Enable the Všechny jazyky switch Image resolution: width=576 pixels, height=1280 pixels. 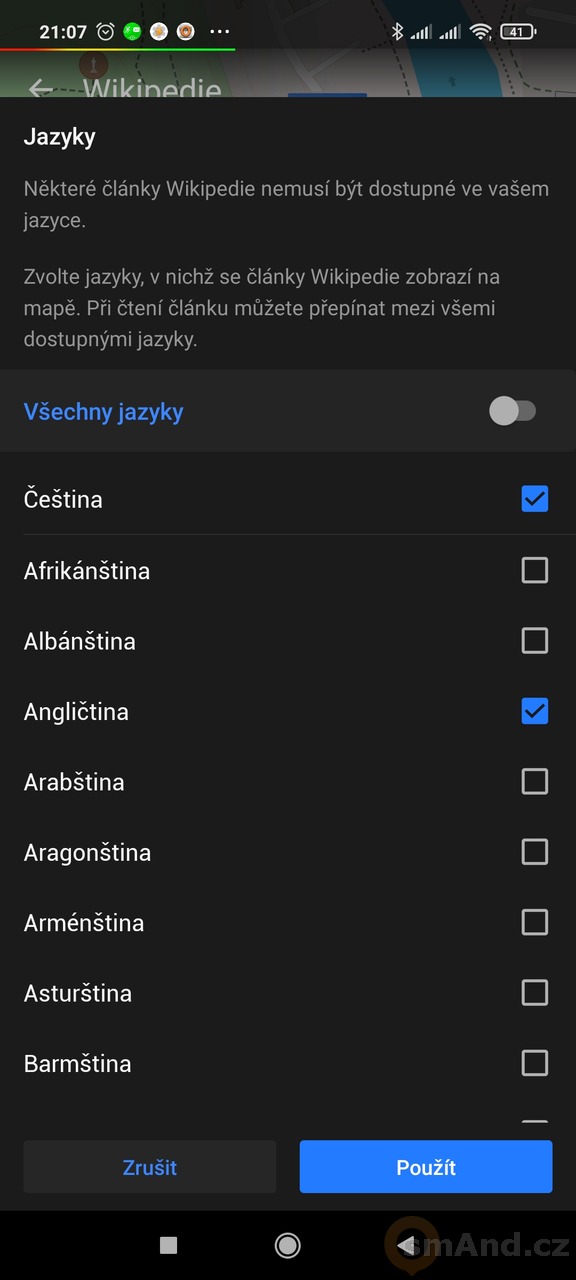pyautogui.click(x=513, y=411)
